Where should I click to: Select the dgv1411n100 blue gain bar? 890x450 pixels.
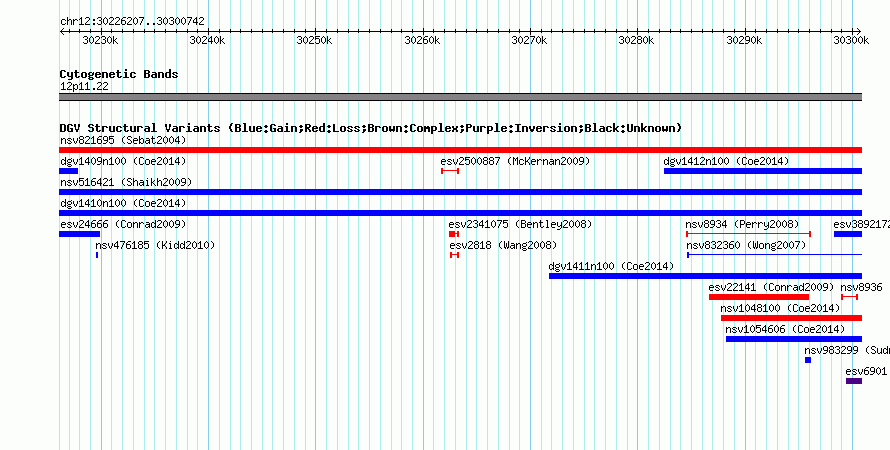tap(706, 276)
